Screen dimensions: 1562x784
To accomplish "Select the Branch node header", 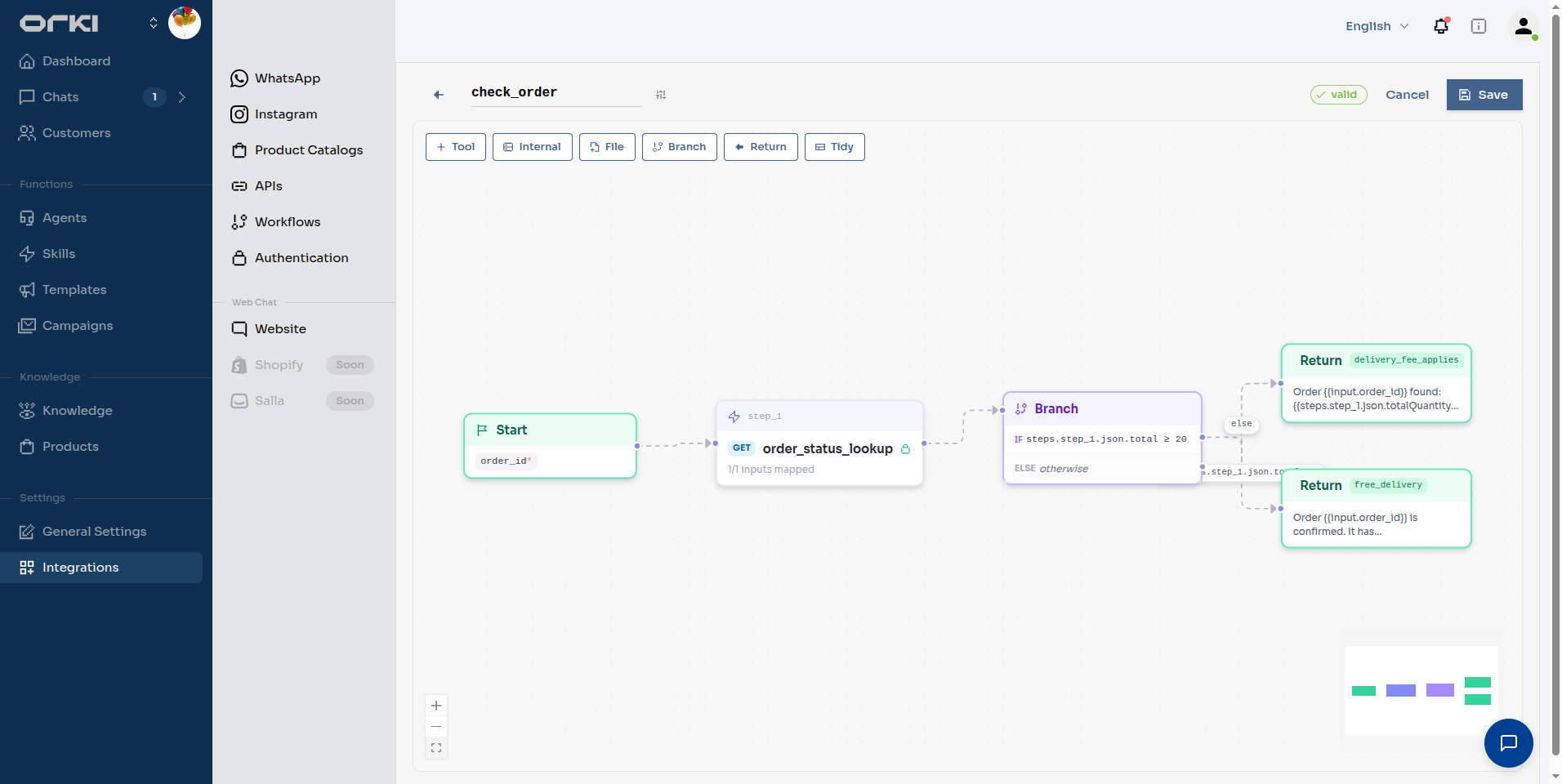I will tap(1102, 409).
